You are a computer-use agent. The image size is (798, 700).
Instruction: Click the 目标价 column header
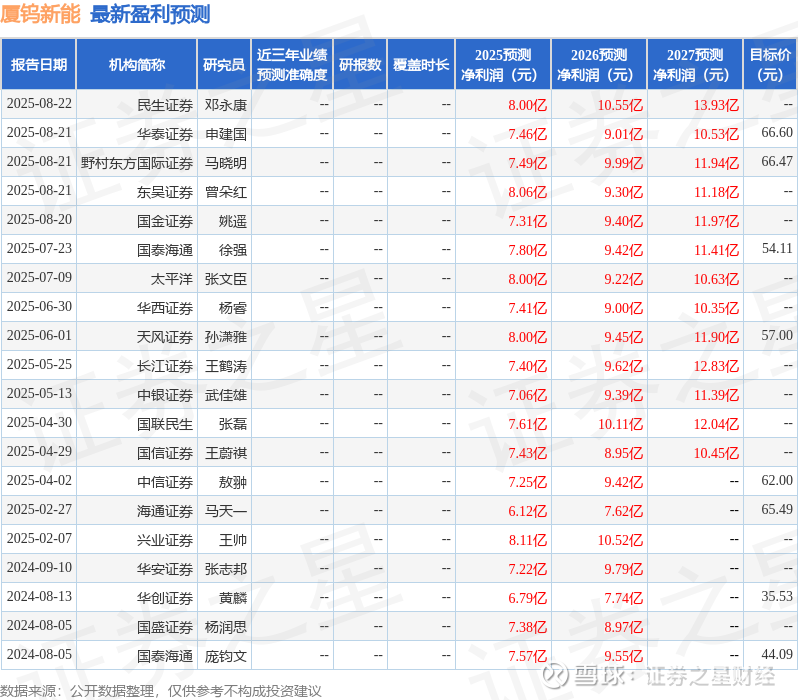(771, 65)
